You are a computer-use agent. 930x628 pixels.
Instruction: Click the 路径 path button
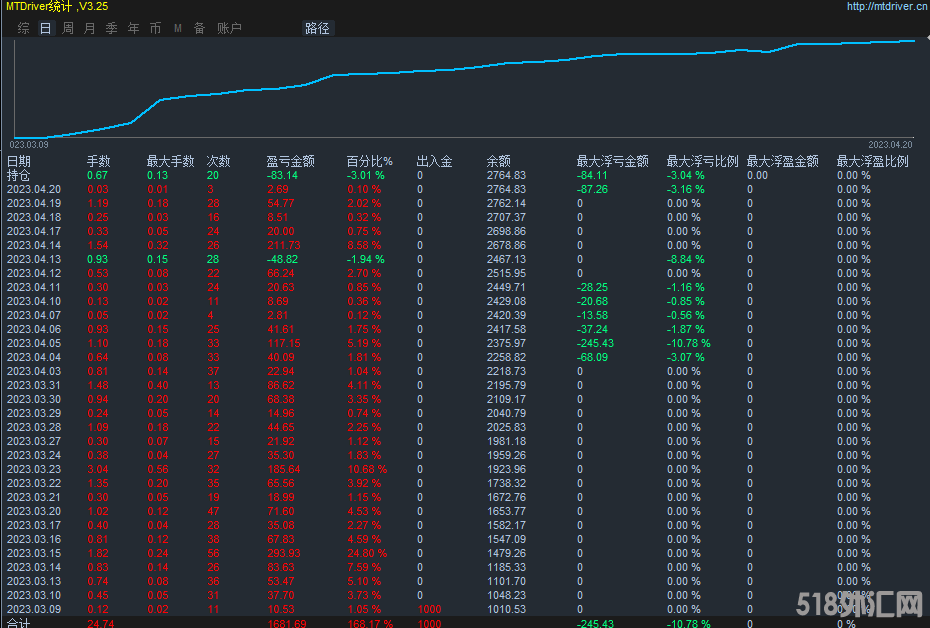tap(317, 29)
